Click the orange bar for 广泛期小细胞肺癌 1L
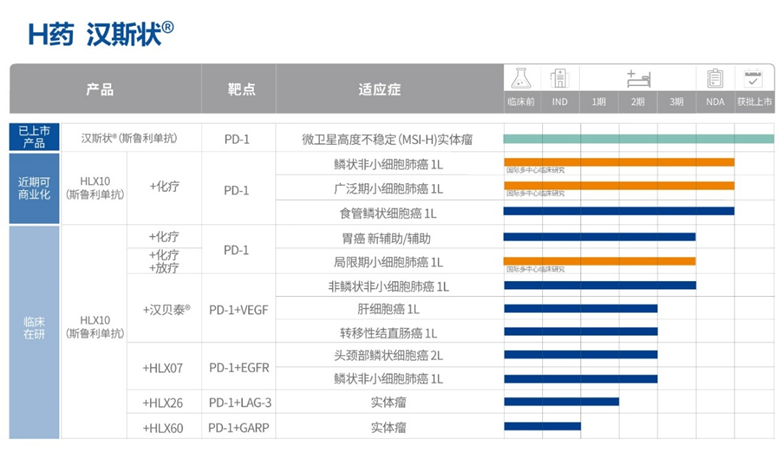 click(x=619, y=186)
